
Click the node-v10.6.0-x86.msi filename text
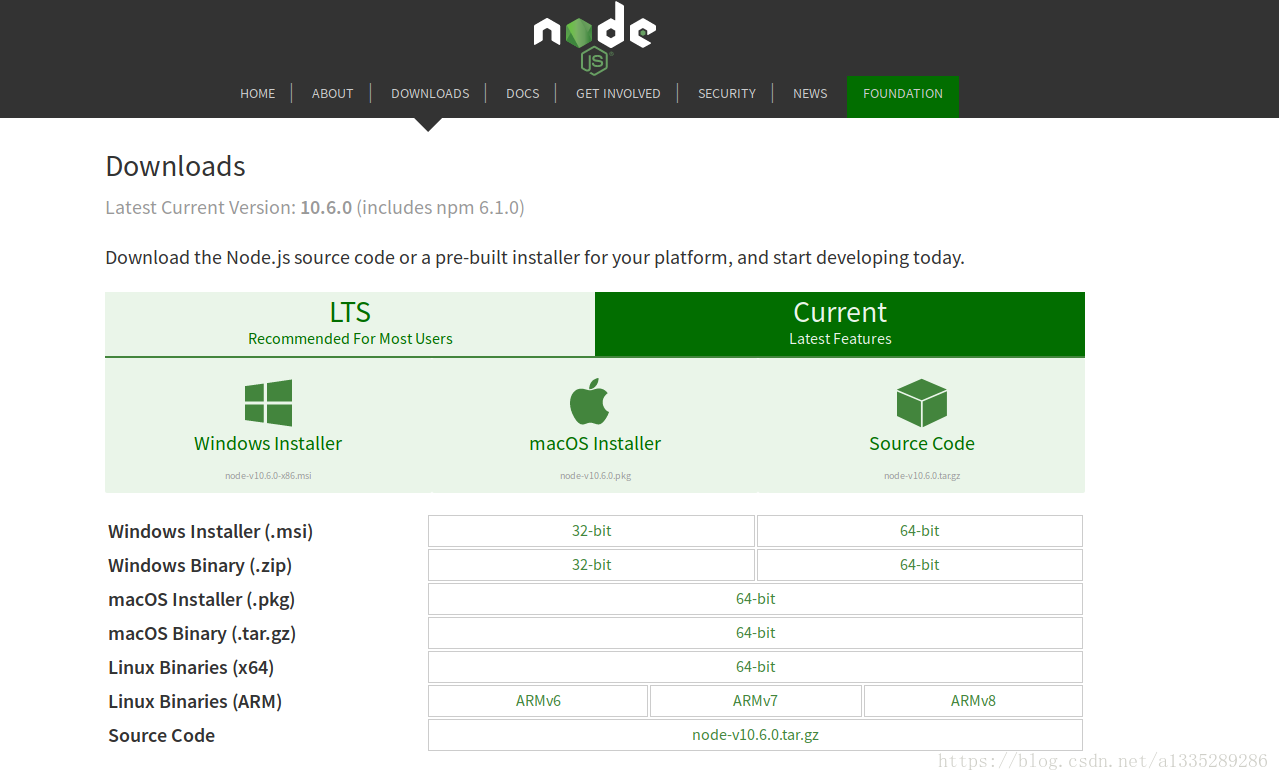(x=268, y=476)
